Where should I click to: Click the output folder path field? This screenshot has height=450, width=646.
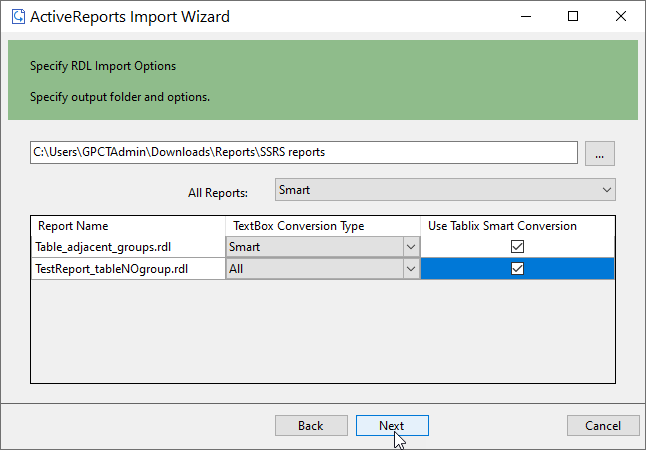pyautogui.click(x=304, y=152)
